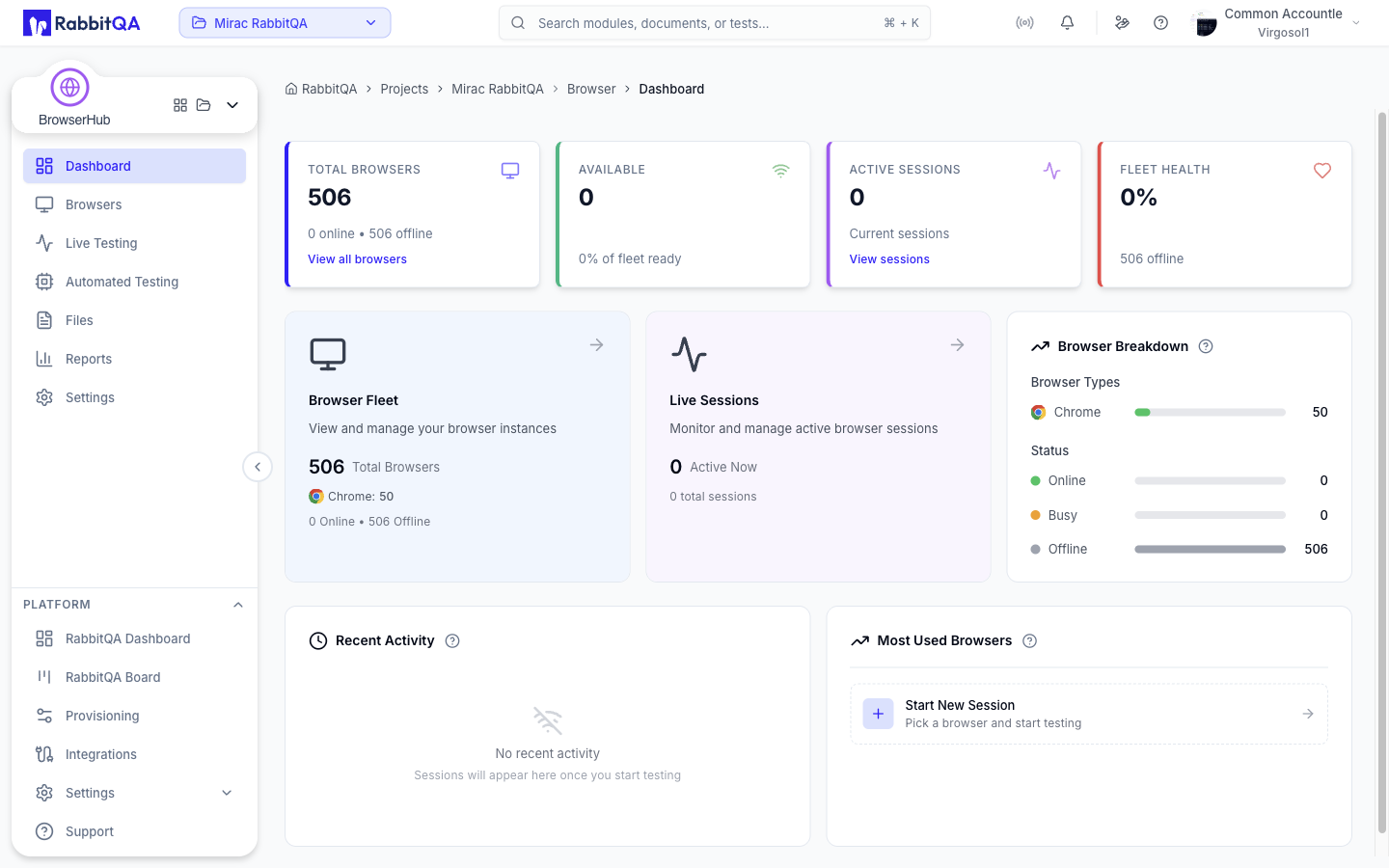
Task: Click the pulse icon on Active Sessions card
Action: coord(1051,171)
